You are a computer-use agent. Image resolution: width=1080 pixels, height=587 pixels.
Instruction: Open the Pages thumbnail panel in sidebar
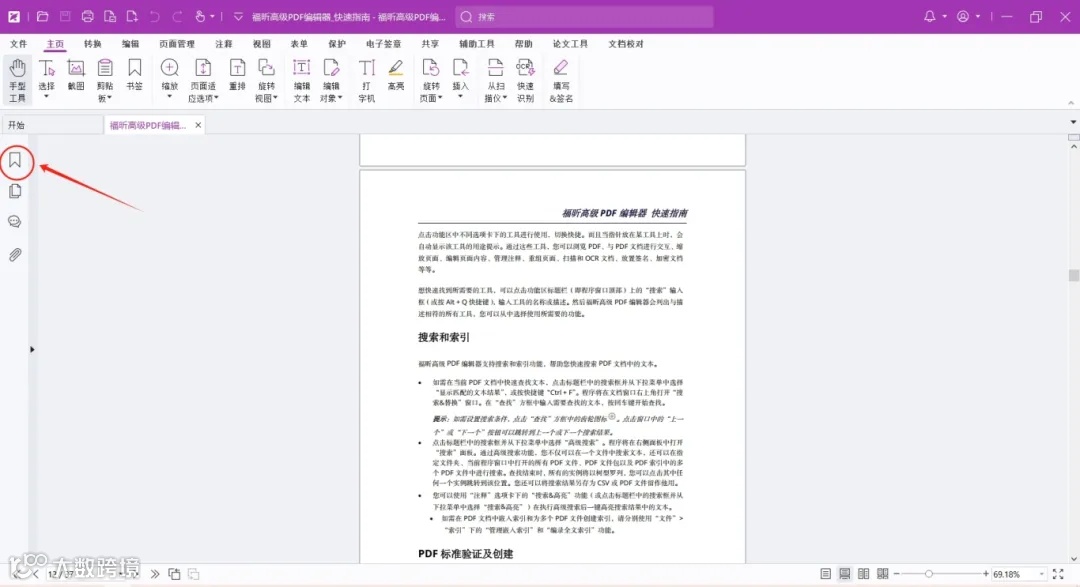15,192
